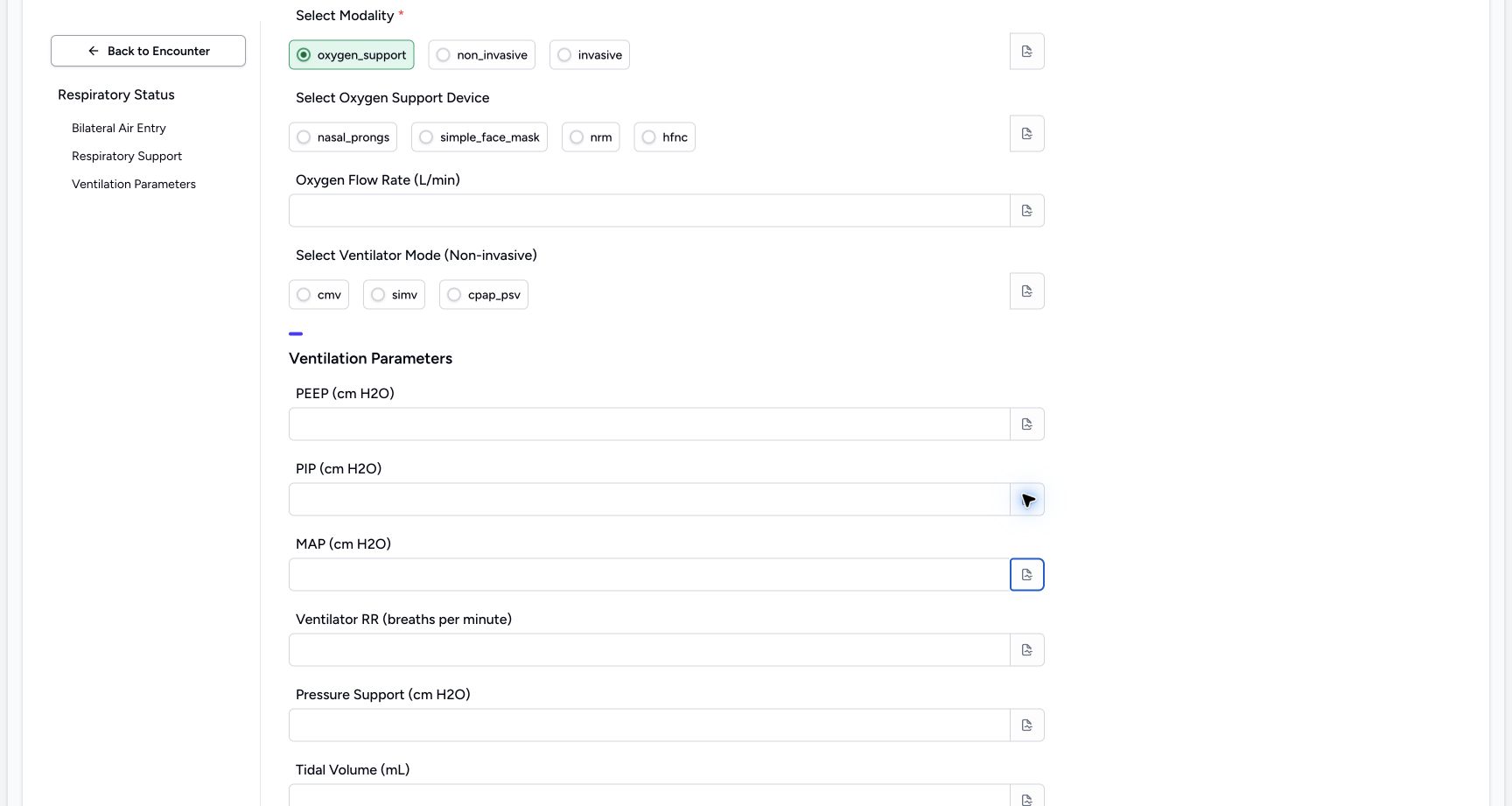
Task: Open Respiratory Status section in sidebar
Action: tap(116, 95)
